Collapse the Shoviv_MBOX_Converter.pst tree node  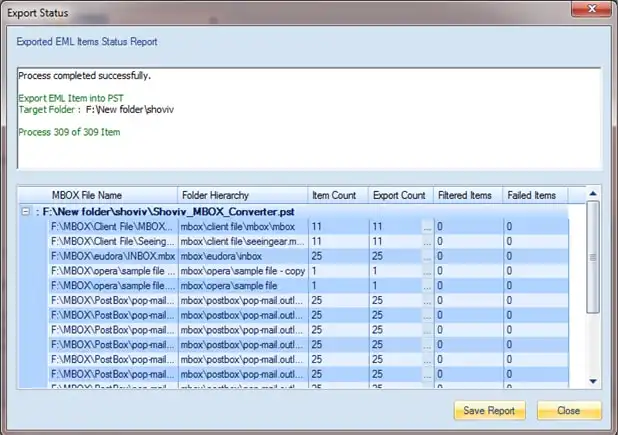(x=26, y=212)
